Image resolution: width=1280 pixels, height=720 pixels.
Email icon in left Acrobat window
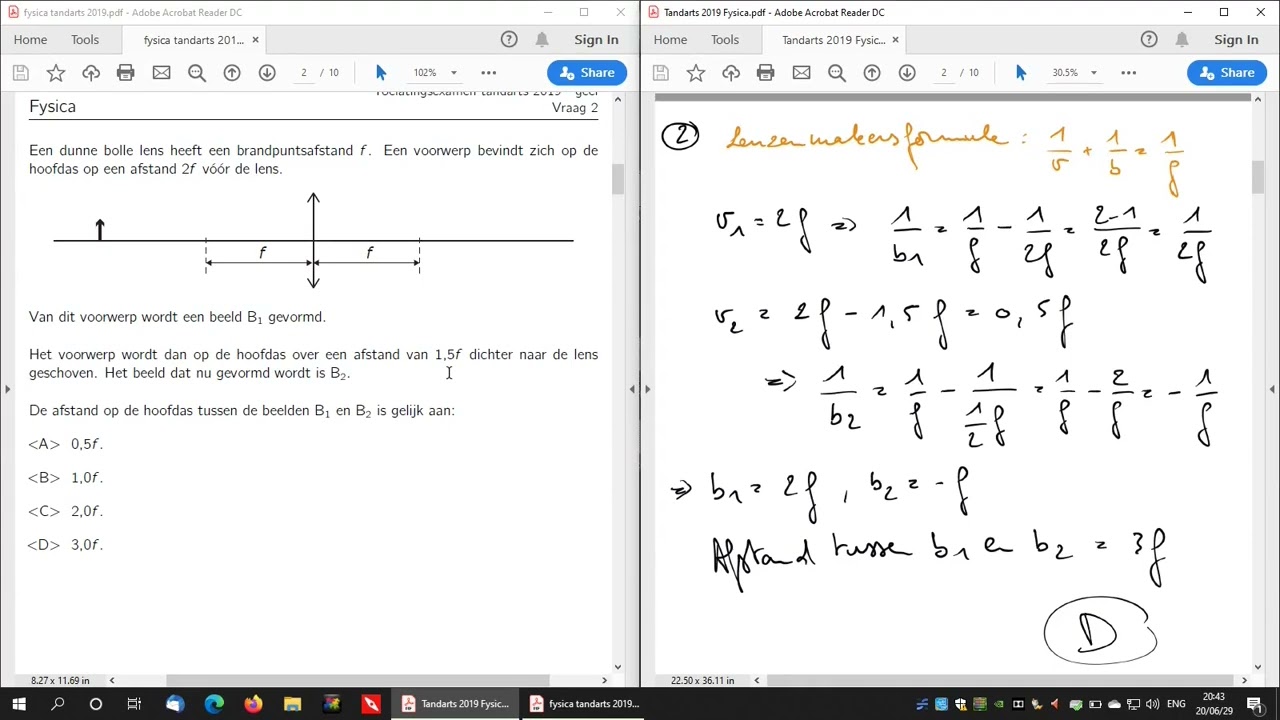pos(161,73)
